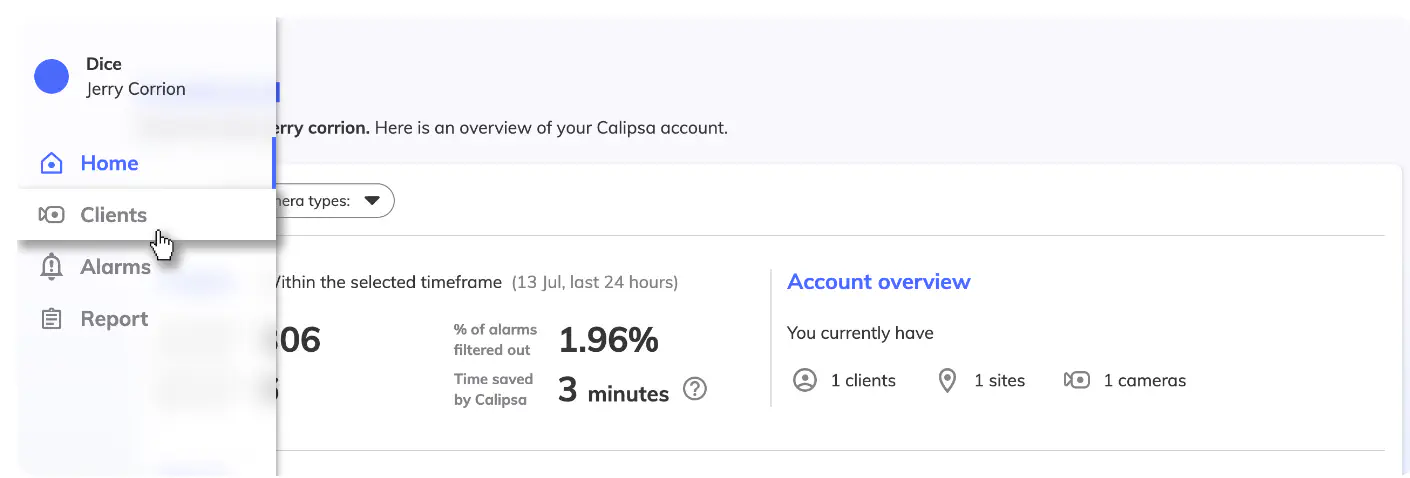Click the cameras icon in account overview
The image size is (1410, 478).
1077,380
